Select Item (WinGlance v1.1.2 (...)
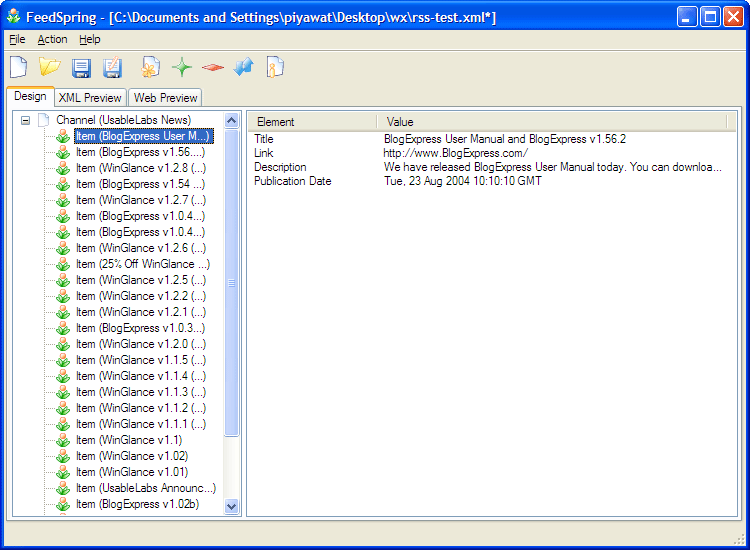 click(141, 408)
